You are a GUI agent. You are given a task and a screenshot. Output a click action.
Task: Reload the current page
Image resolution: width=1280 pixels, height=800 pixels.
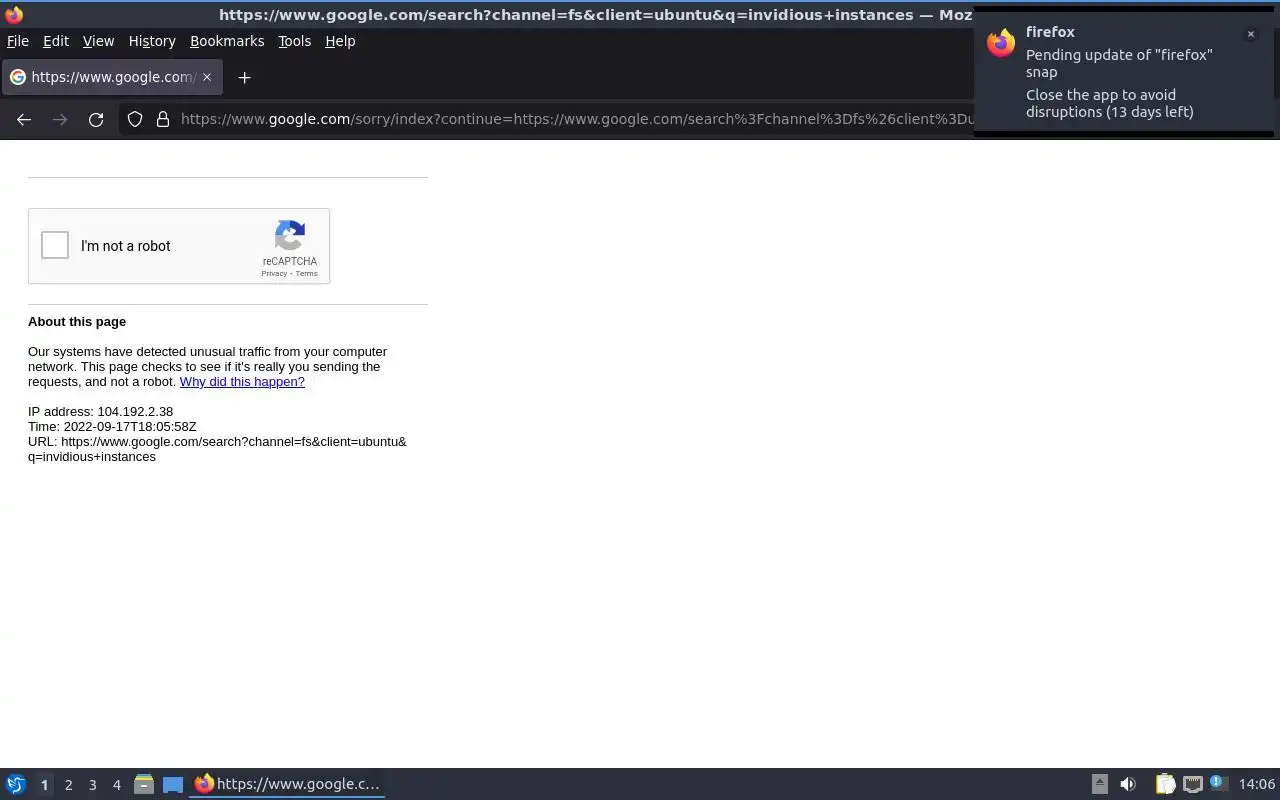(96, 119)
